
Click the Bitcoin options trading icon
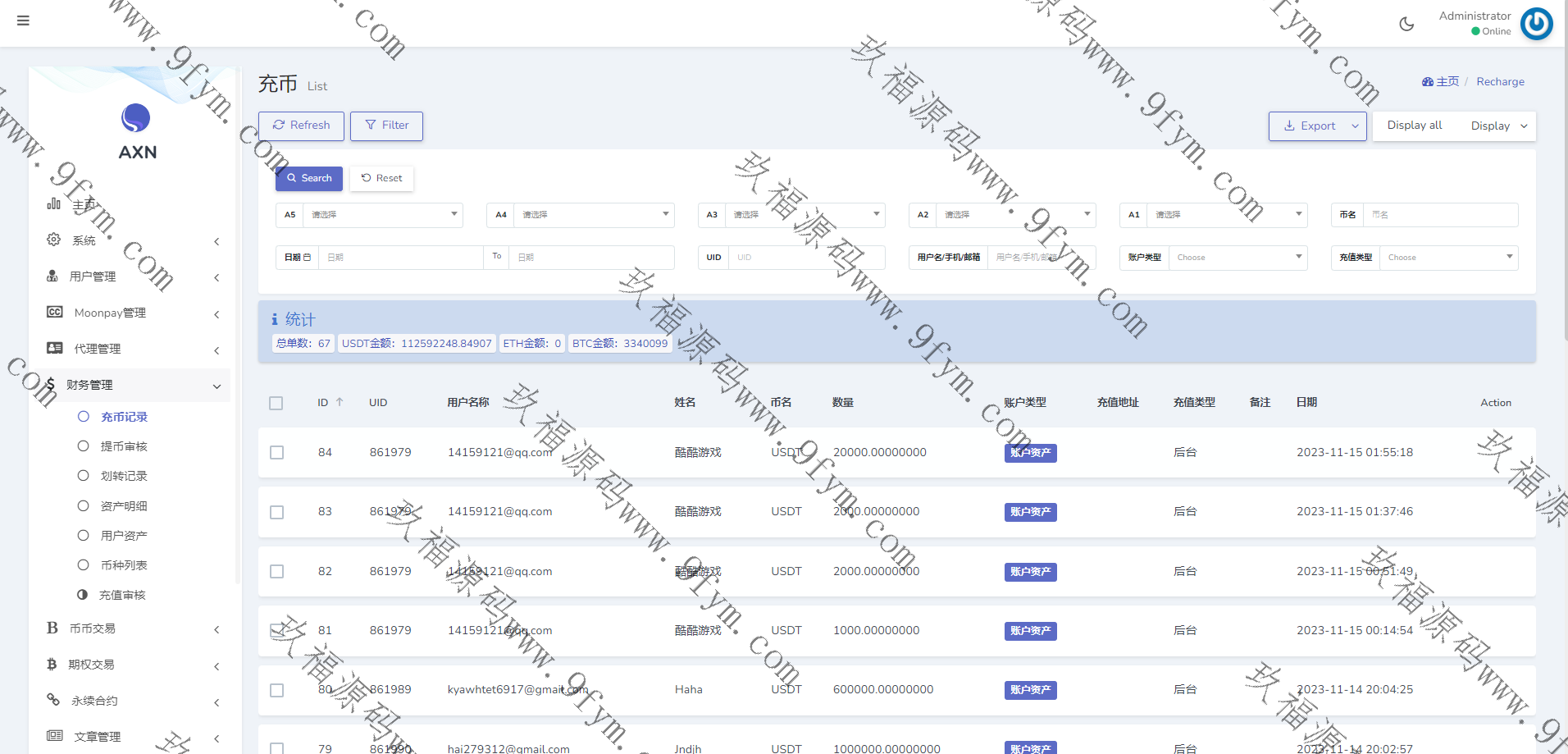pyautogui.click(x=52, y=664)
